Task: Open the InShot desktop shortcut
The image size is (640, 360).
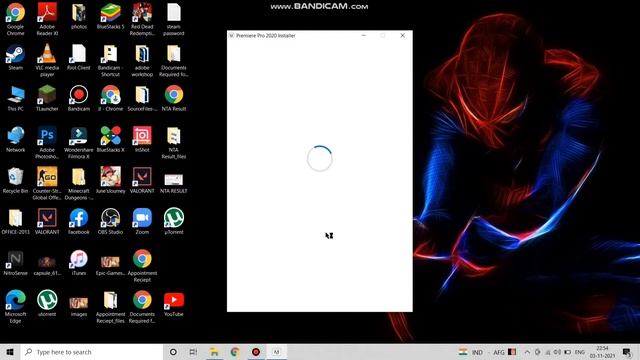Action: point(142,139)
